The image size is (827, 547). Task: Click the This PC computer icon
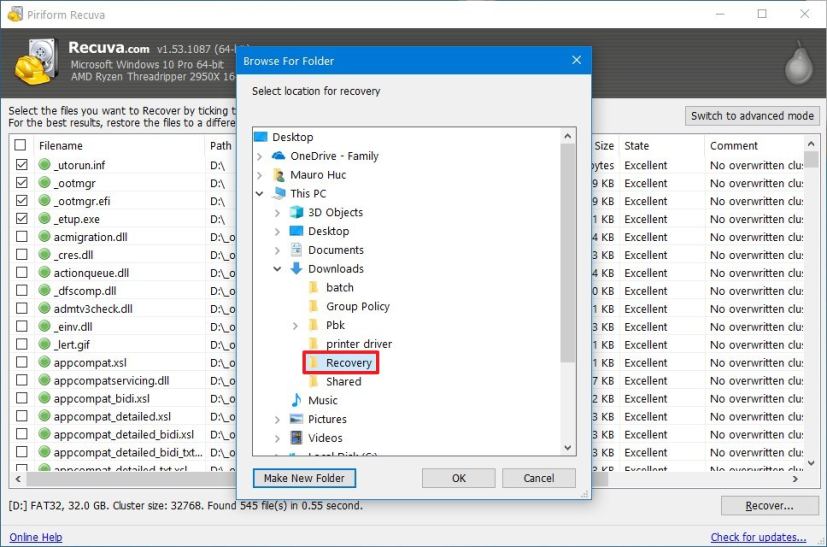click(x=278, y=193)
